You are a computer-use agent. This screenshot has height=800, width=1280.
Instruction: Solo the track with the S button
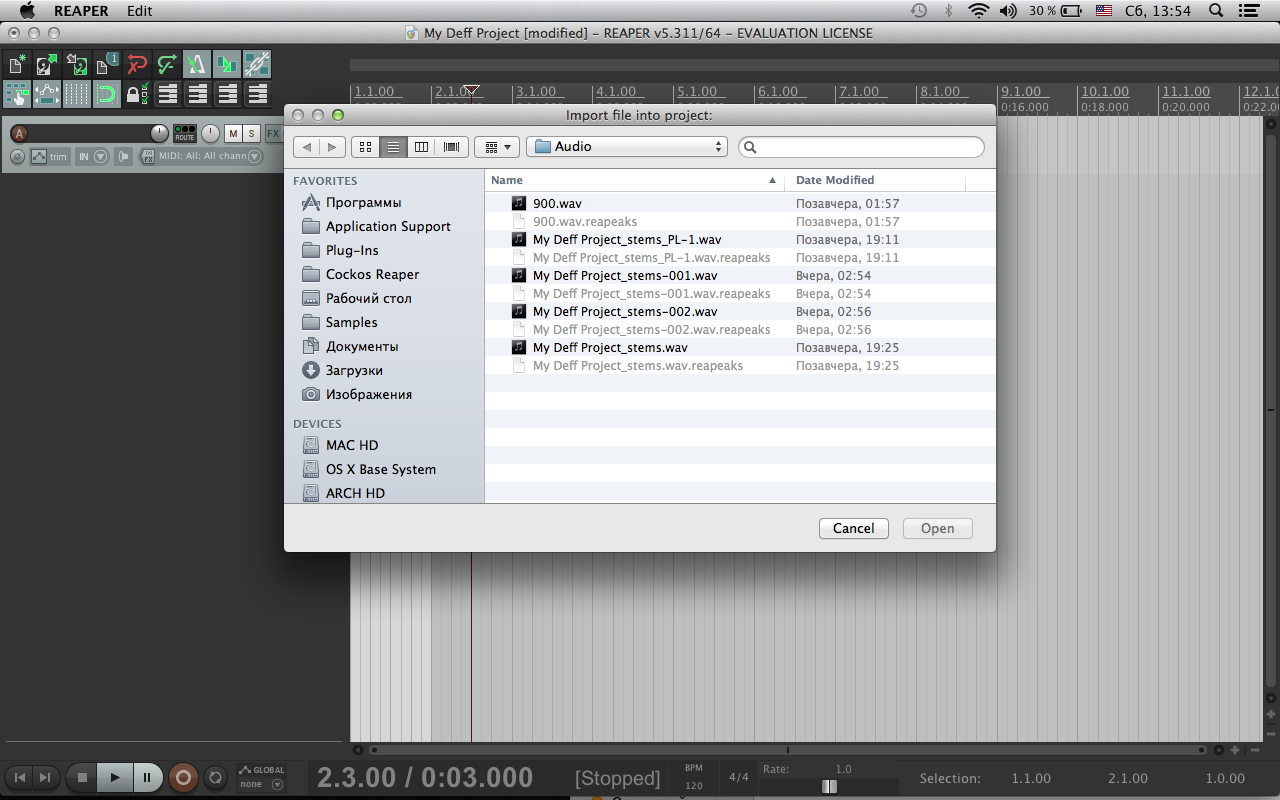(251, 134)
